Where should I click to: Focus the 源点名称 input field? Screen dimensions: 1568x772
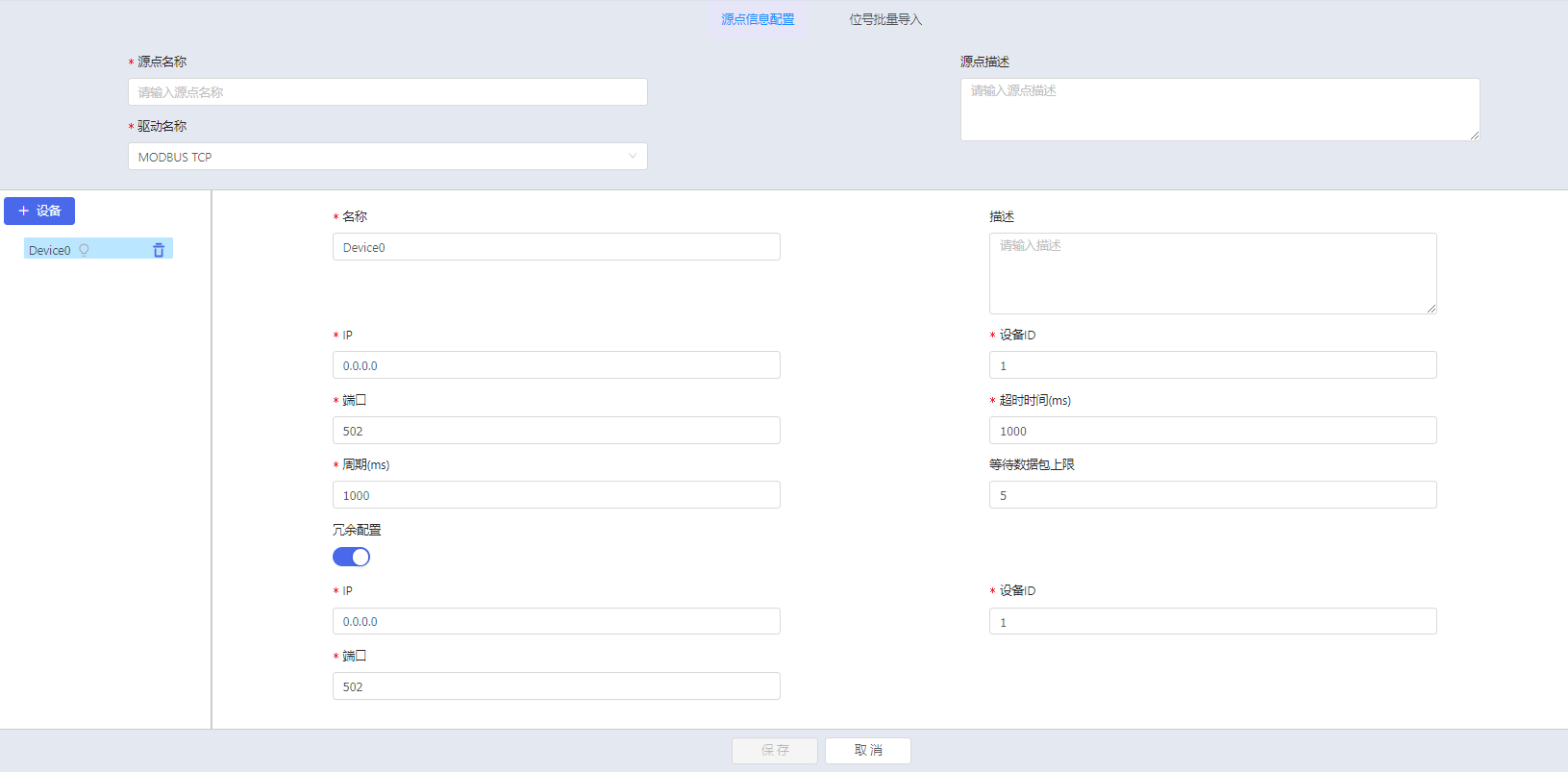point(387,92)
